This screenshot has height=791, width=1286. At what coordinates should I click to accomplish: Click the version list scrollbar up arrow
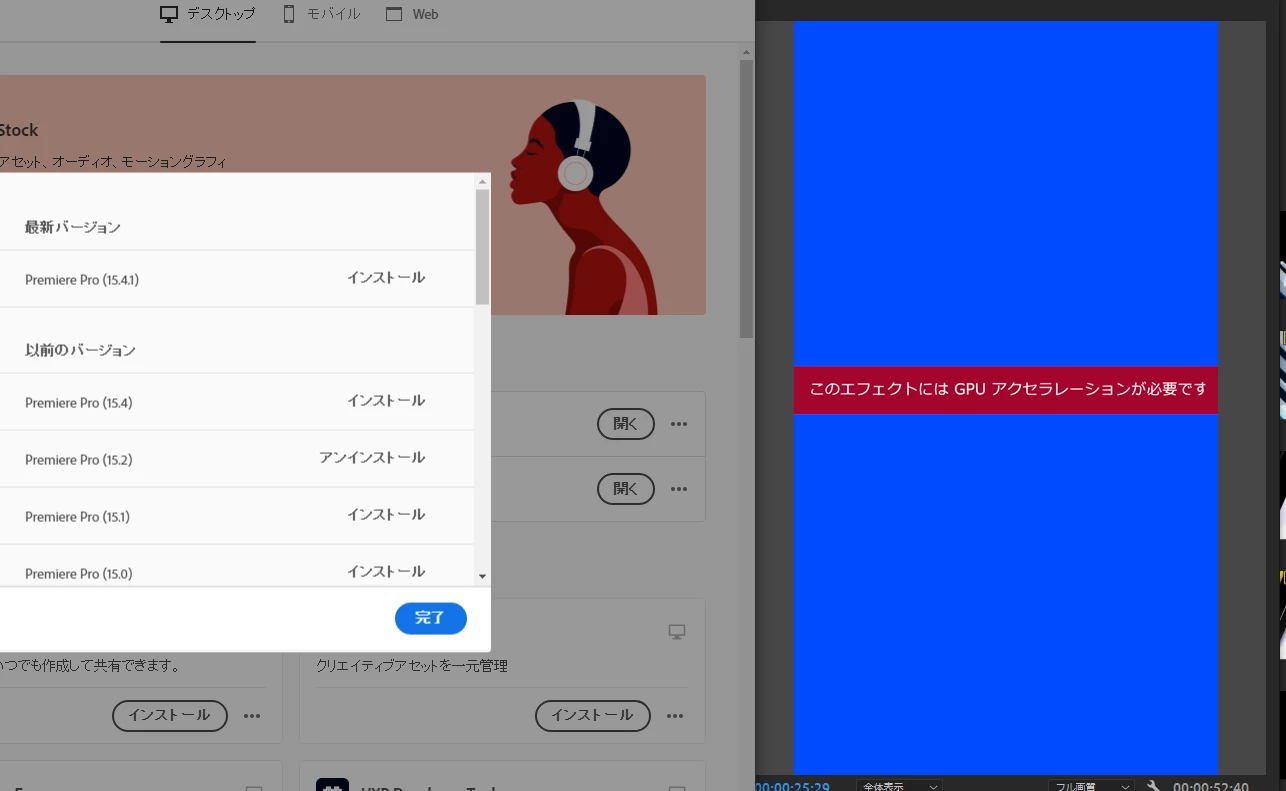pyautogui.click(x=482, y=182)
